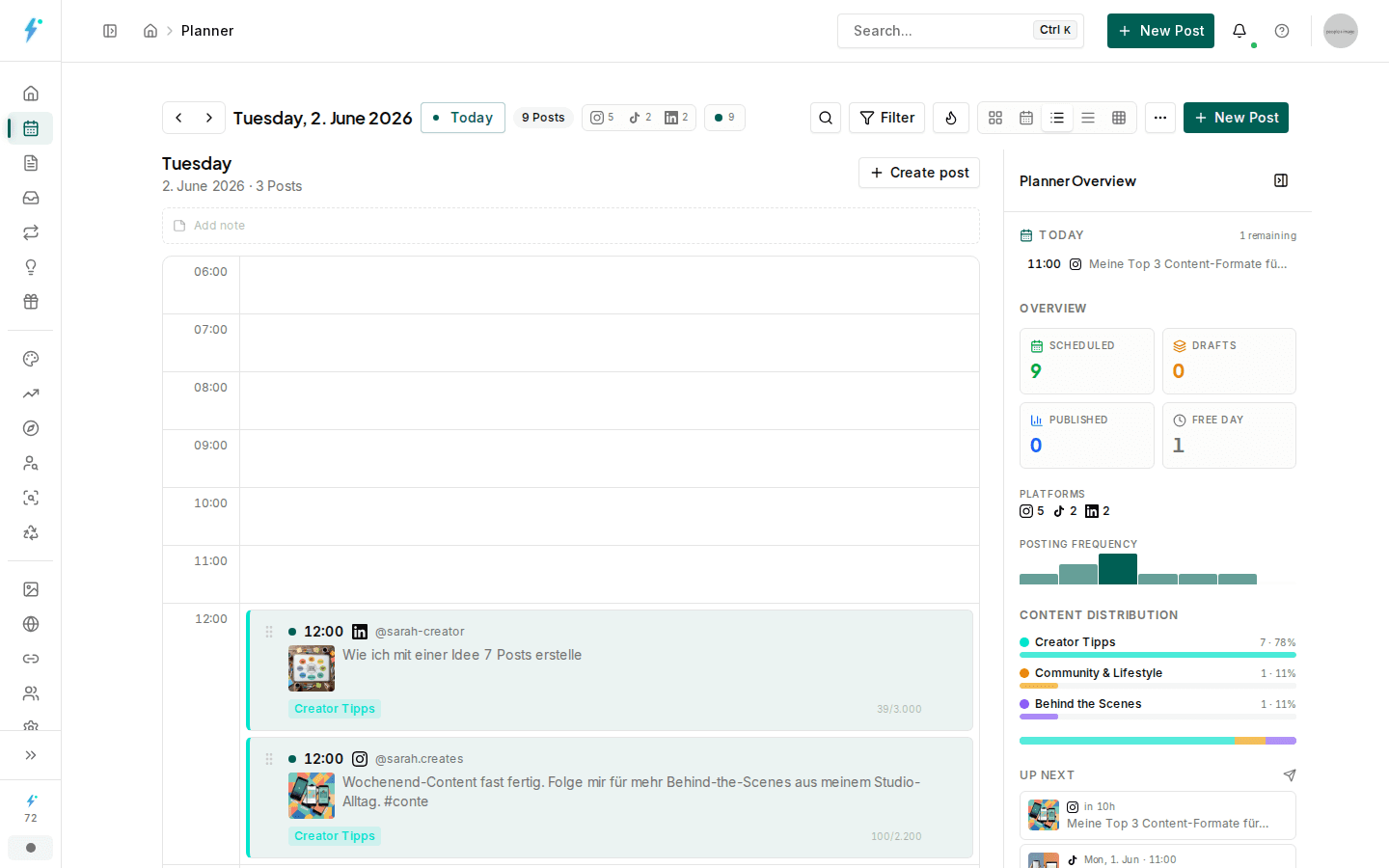The height and width of the screenshot is (868, 1389).
Task: Open the help question mark icon
Action: (x=1282, y=31)
